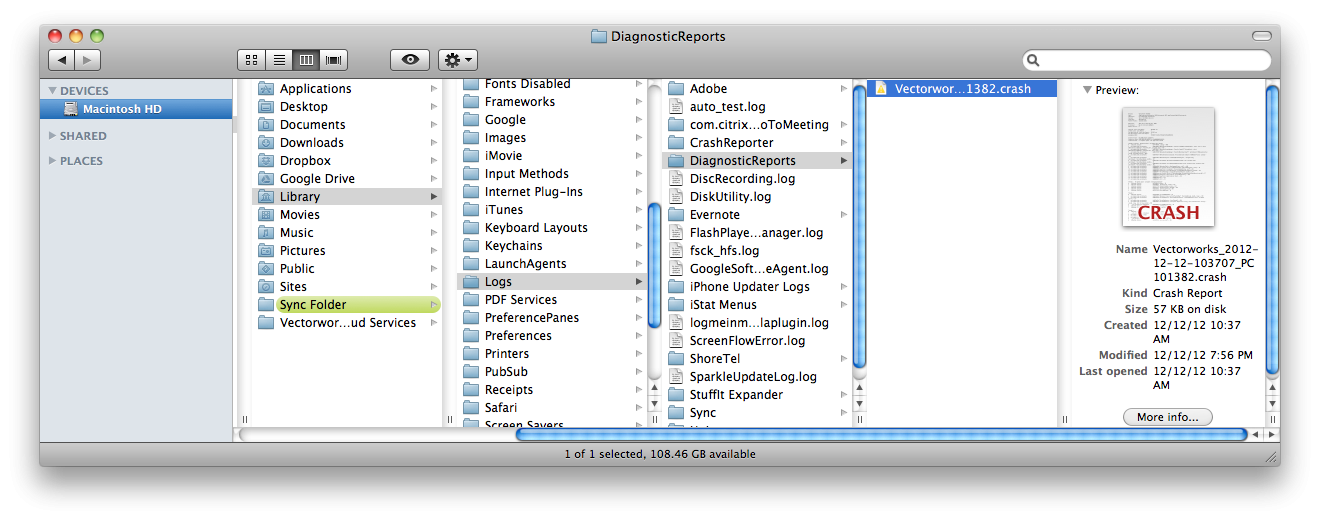Toggle the toolbar with the pill button
The image size is (1320, 521).
tap(1262, 36)
